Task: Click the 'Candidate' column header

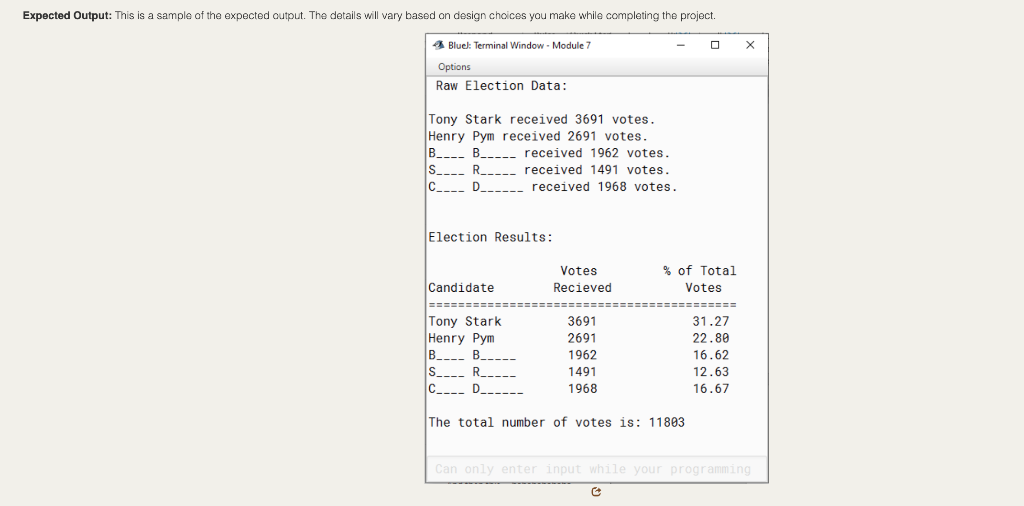Action: pyautogui.click(x=461, y=288)
